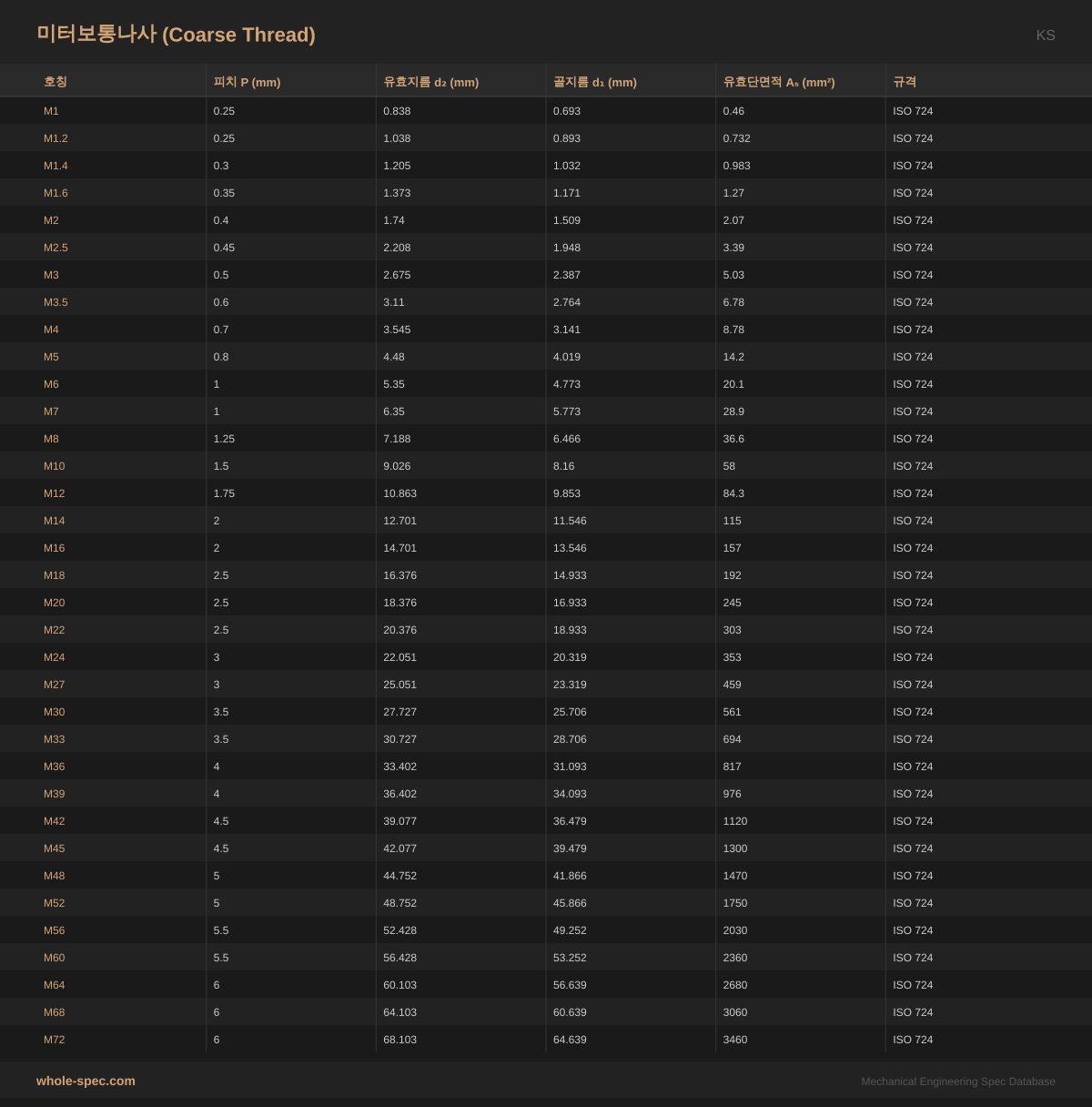Click Mechanical Engineering Spec Database footer text
Viewport: 1092px width, 1107px height.
[x=957, y=1082]
